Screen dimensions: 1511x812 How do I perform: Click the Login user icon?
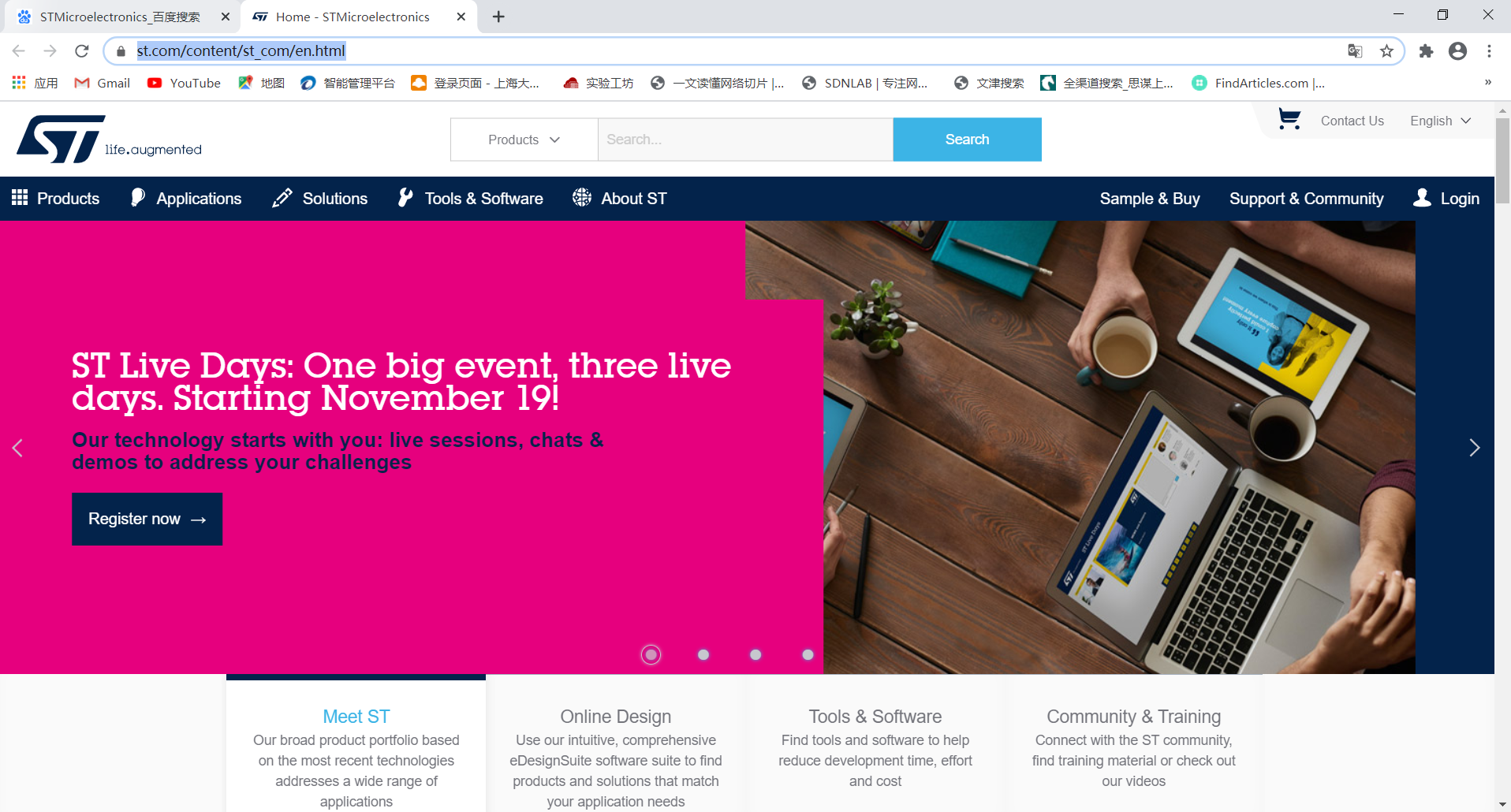click(1422, 198)
